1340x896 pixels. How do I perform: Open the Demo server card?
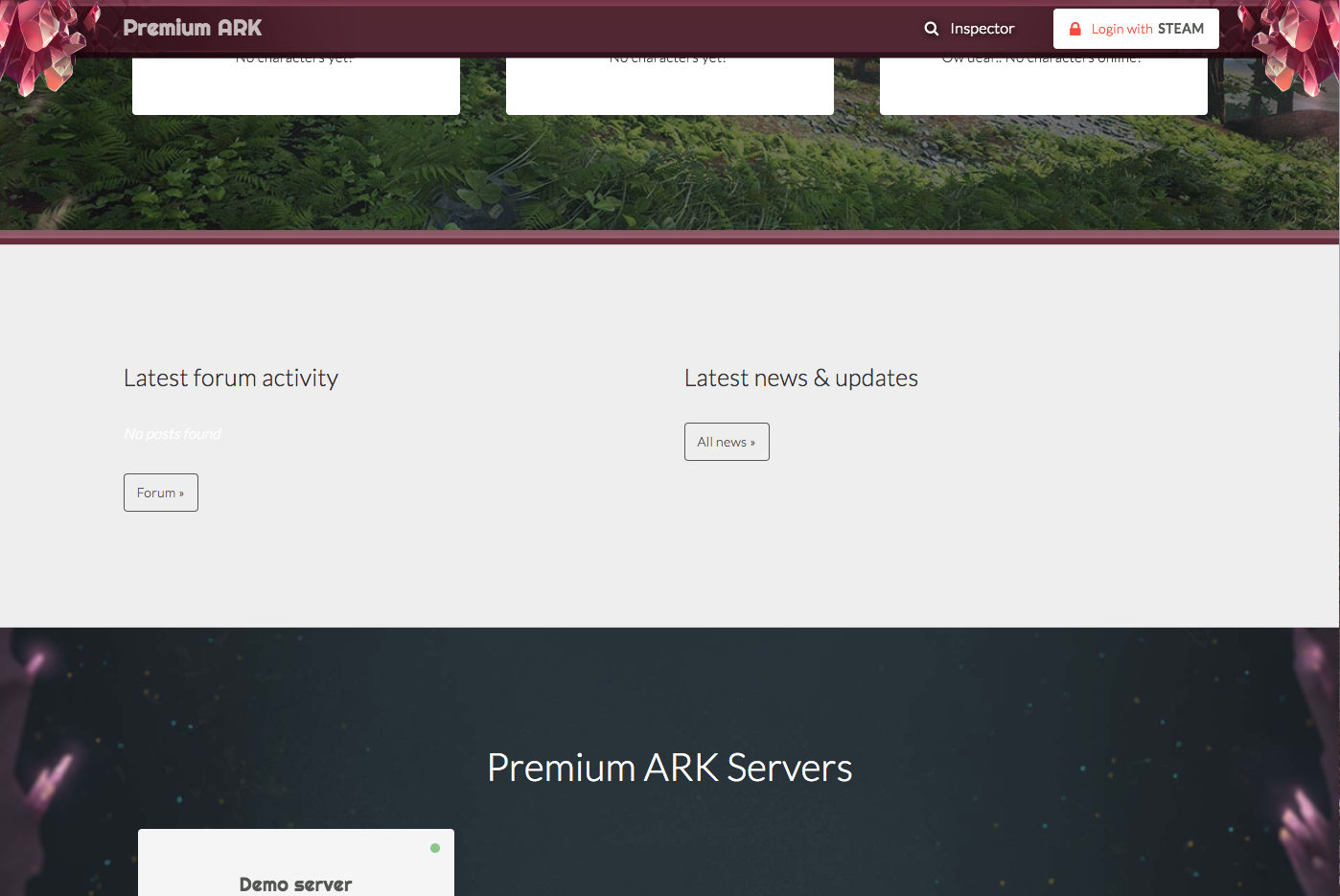[x=296, y=862]
